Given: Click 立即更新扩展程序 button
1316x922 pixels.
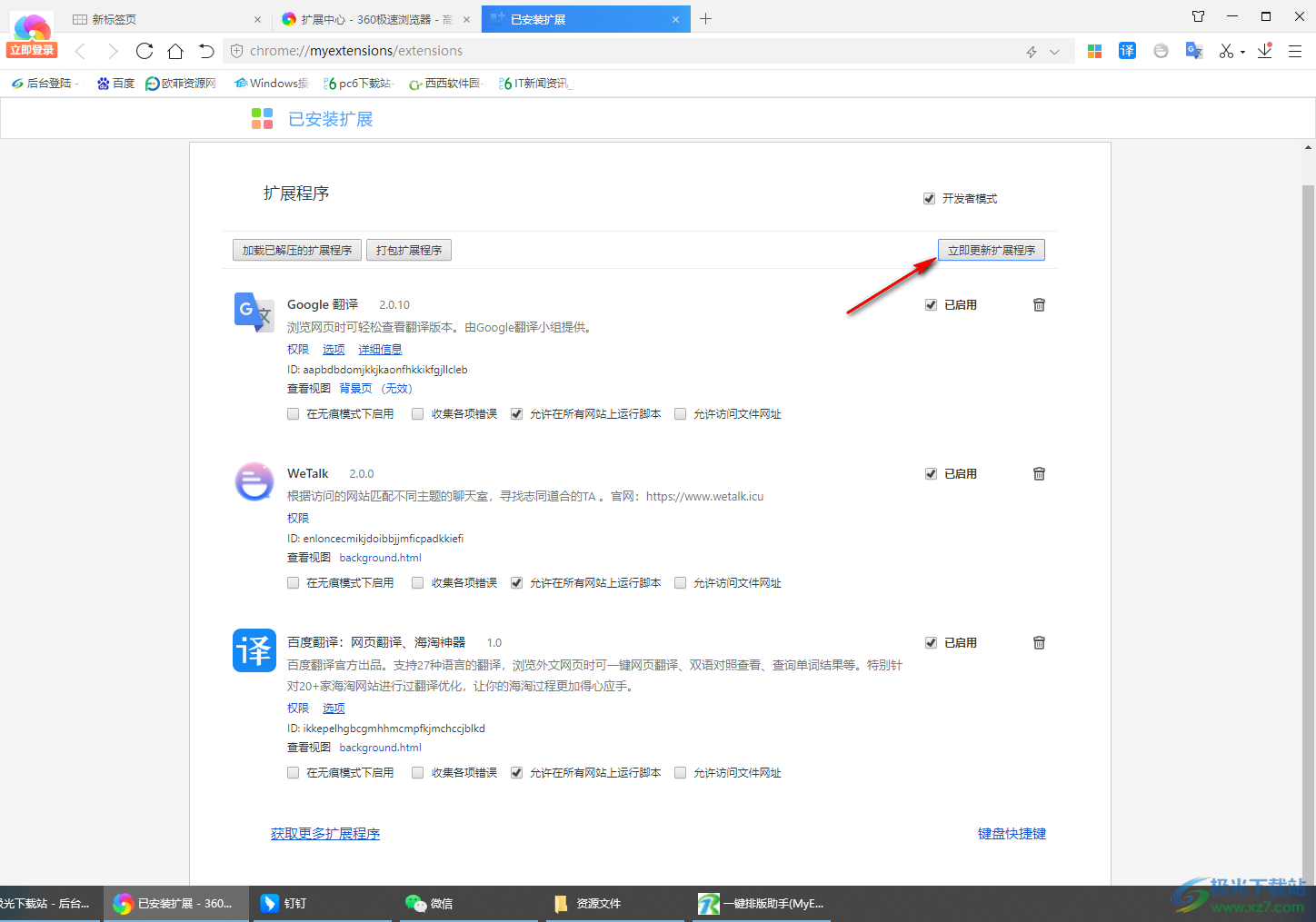Looking at the screenshot, I should (x=992, y=251).
